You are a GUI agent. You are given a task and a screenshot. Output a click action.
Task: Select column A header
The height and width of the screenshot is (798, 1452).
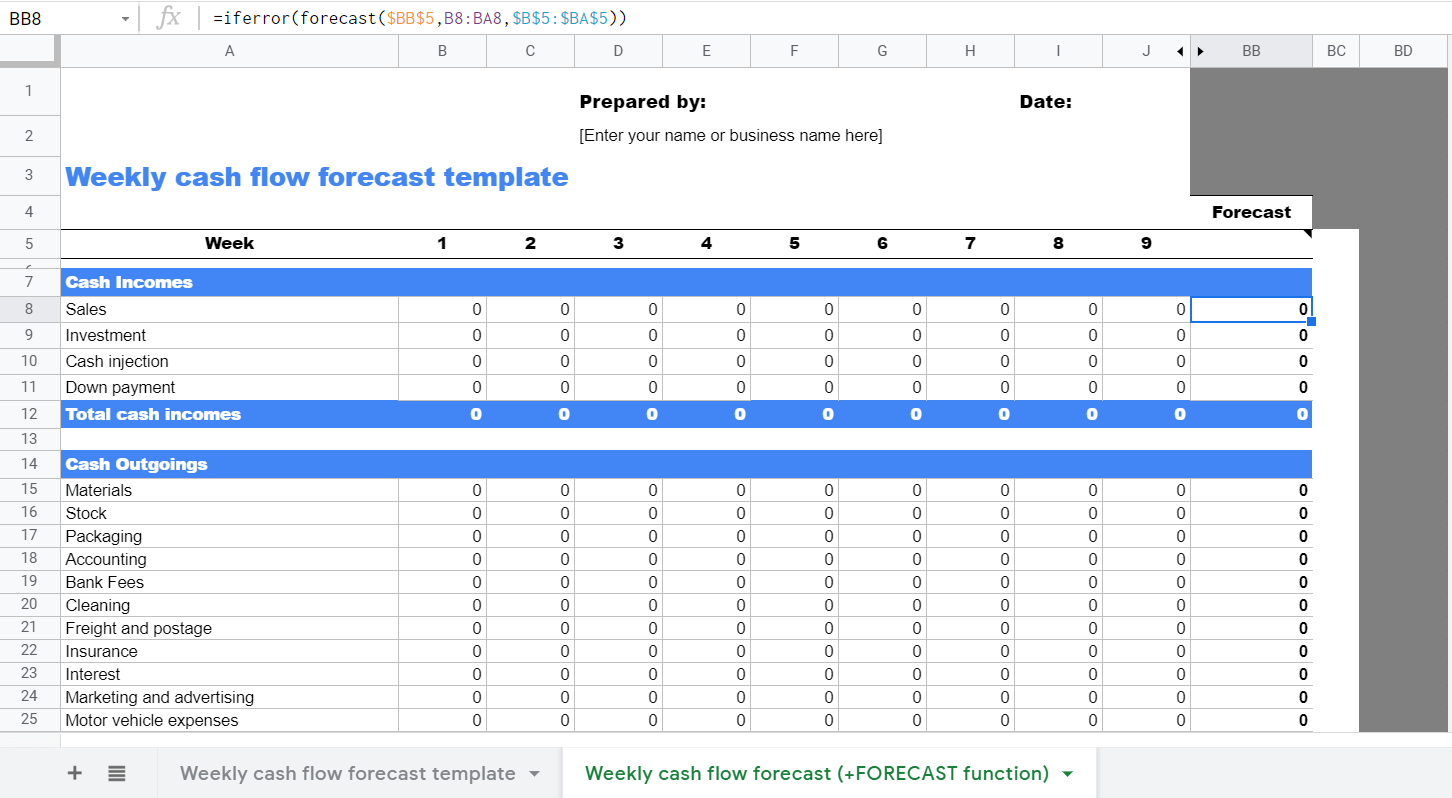tap(229, 51)
